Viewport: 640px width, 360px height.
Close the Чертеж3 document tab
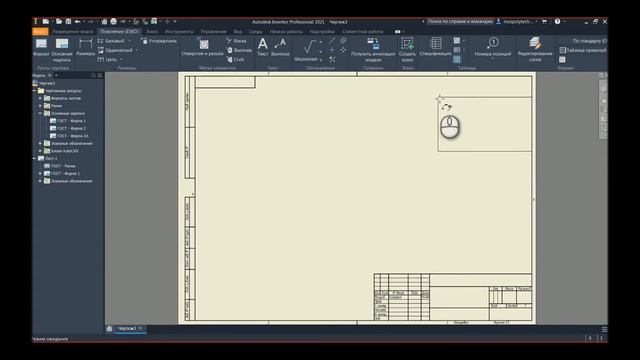point(140,329)
